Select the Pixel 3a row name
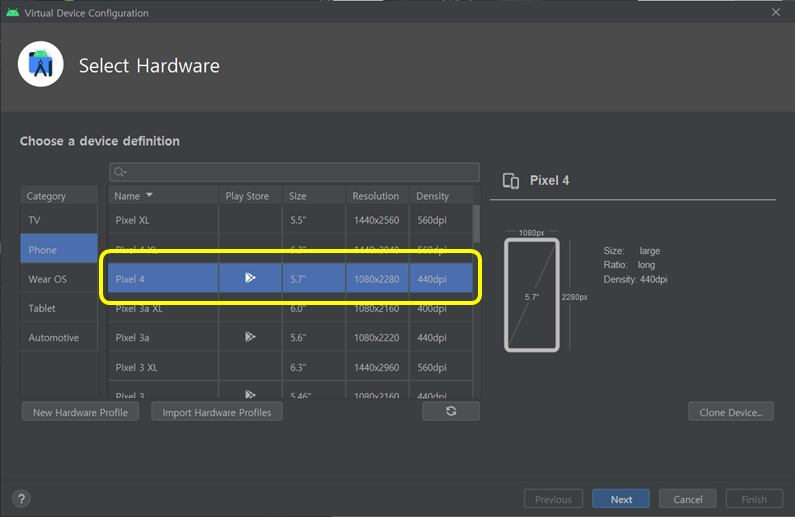795x517 pixels. pos(132,338)
